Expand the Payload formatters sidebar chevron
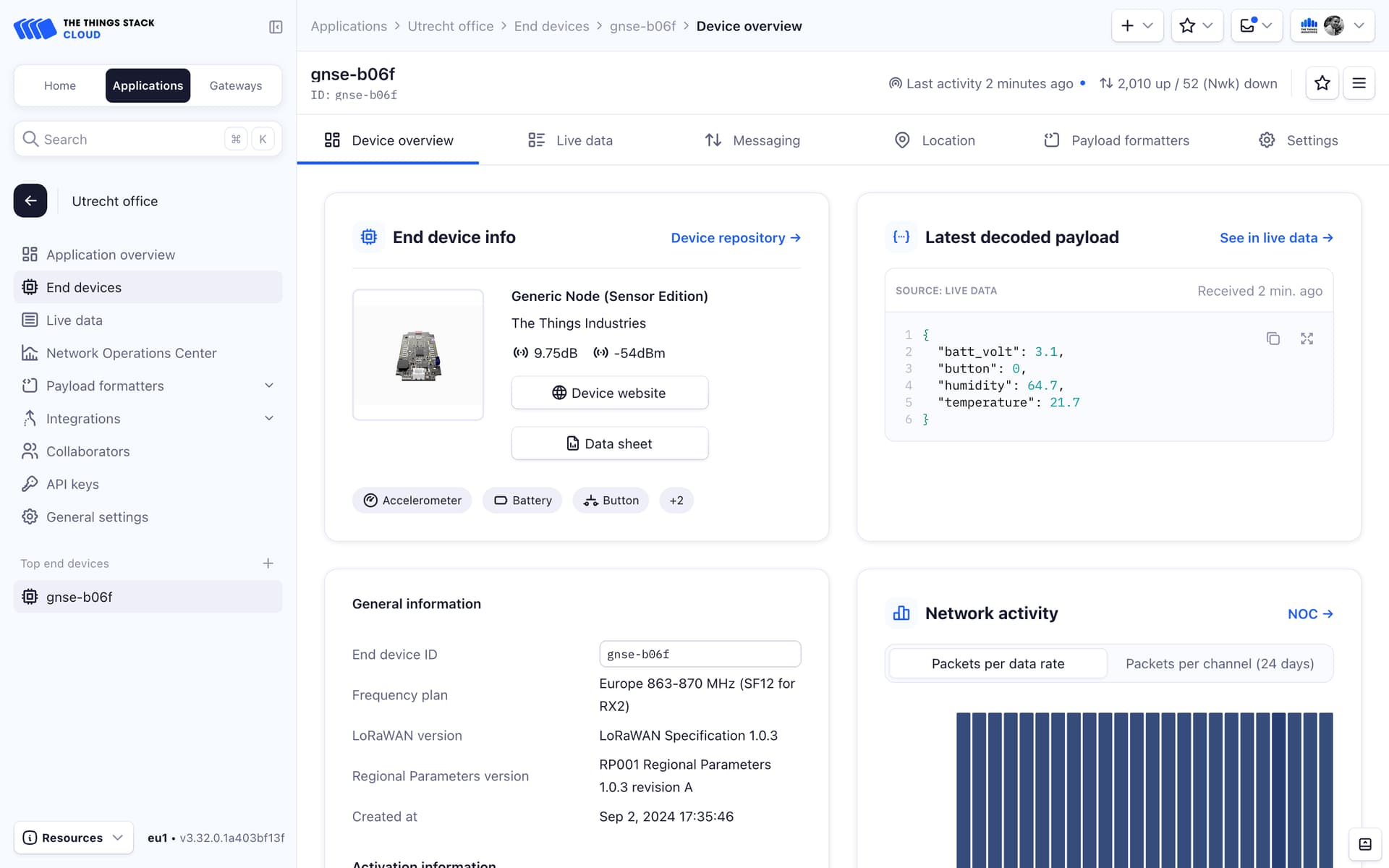Image resolution: width=1389 pixels, height=868 pixels. pyautogui.click(x=268, y=386)
